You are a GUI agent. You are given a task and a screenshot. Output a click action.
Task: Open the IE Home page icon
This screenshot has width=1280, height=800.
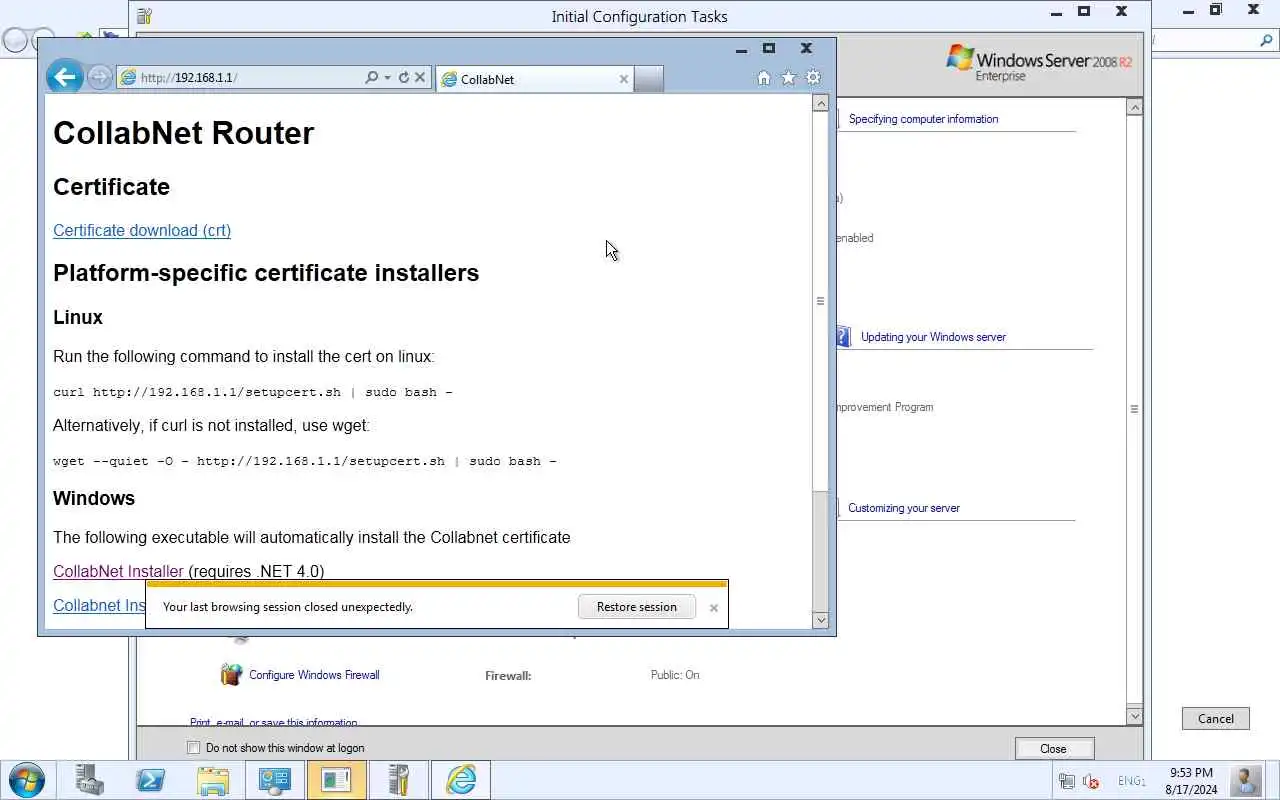(764, 77)
